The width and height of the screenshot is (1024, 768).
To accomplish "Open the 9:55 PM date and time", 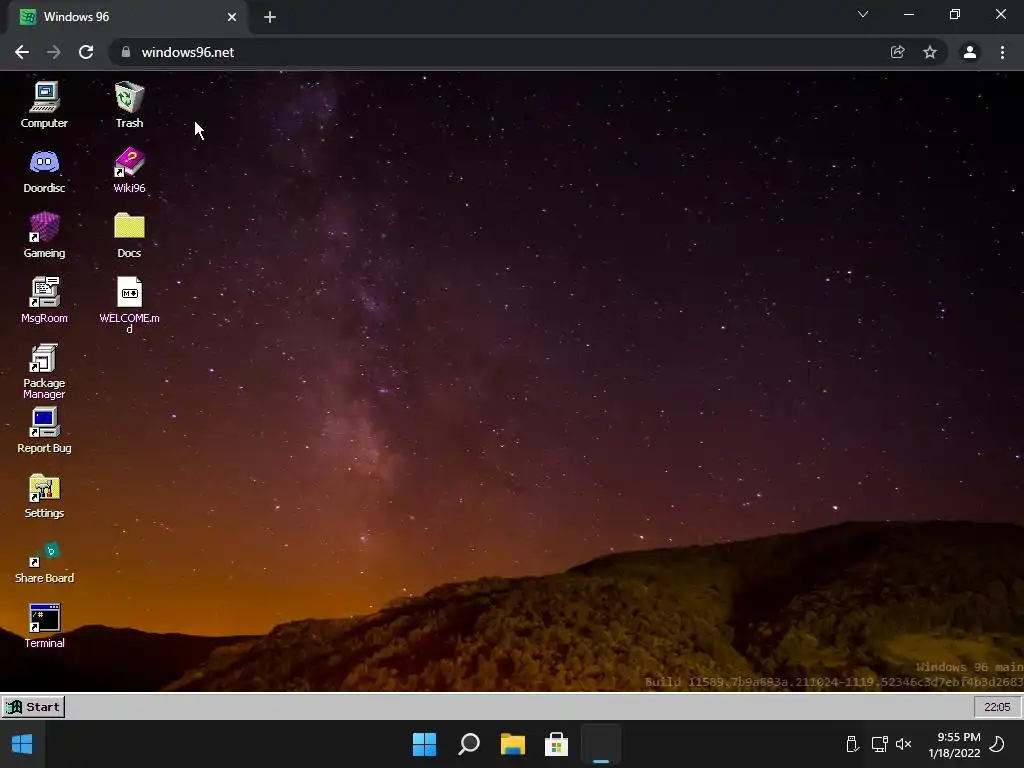I will [954, 744].
